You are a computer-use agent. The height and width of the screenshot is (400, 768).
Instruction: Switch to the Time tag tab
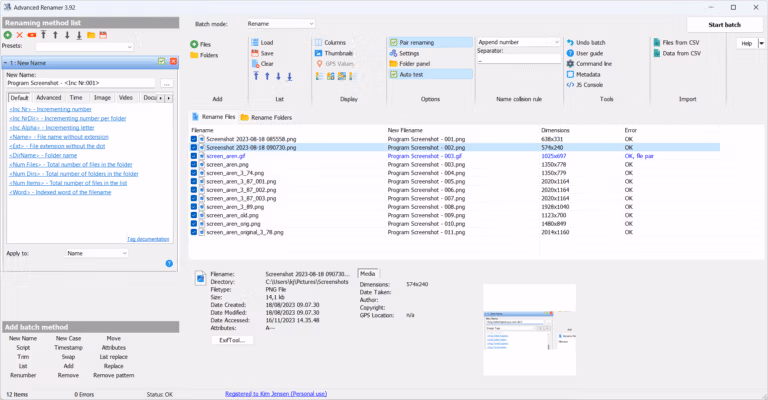76,98
